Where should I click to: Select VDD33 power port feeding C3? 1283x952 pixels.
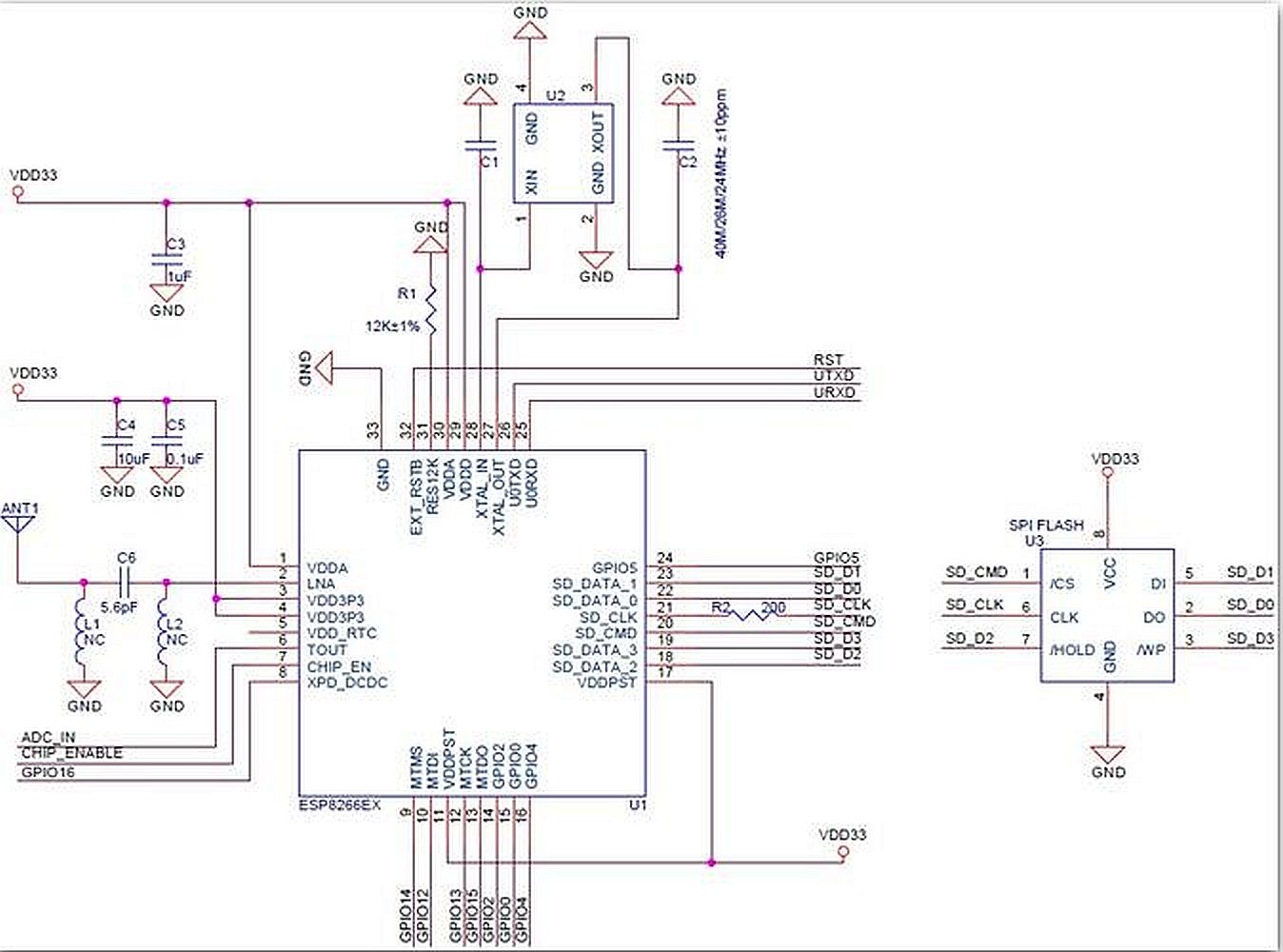[x=16, y=191]
